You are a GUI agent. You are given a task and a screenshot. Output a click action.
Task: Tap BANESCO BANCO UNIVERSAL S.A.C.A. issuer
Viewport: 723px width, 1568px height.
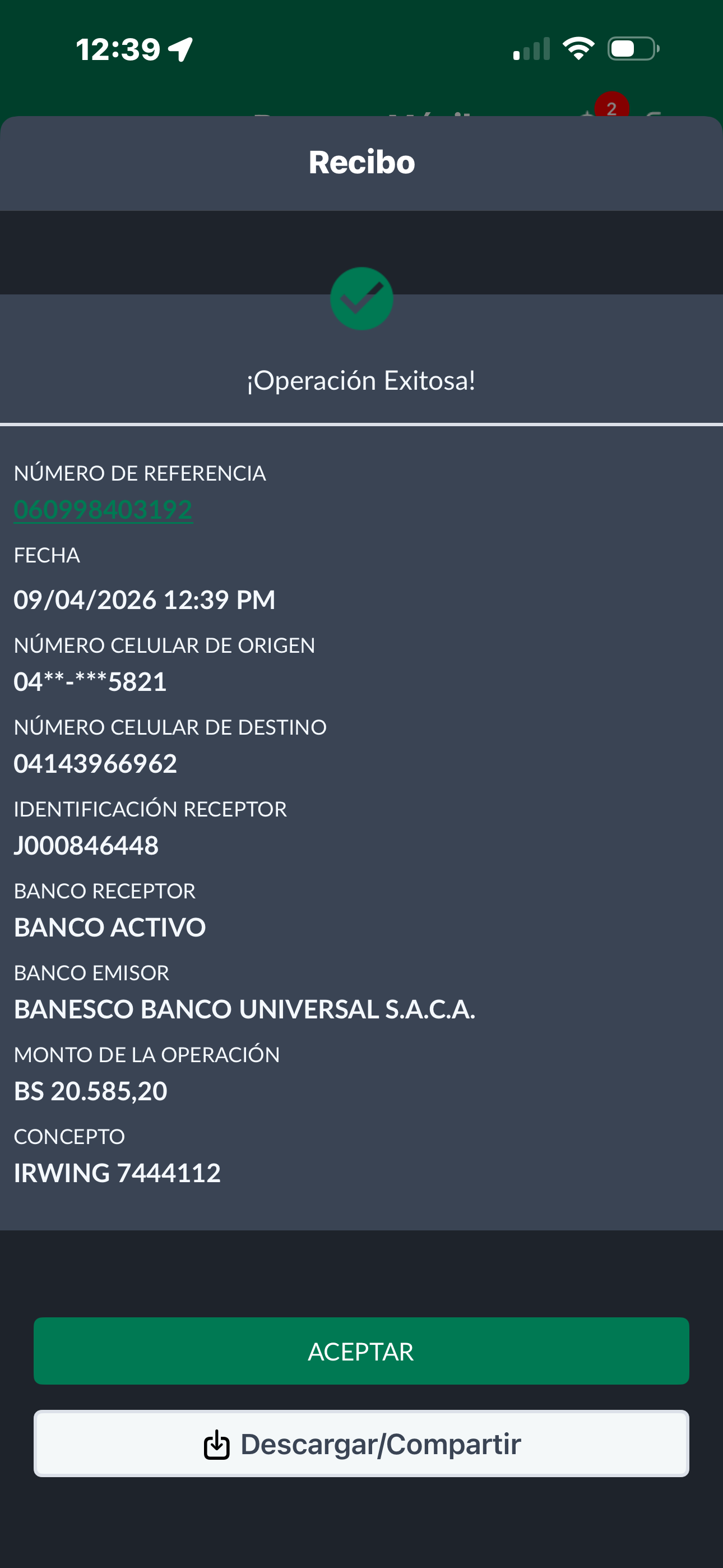[245, 1009]
